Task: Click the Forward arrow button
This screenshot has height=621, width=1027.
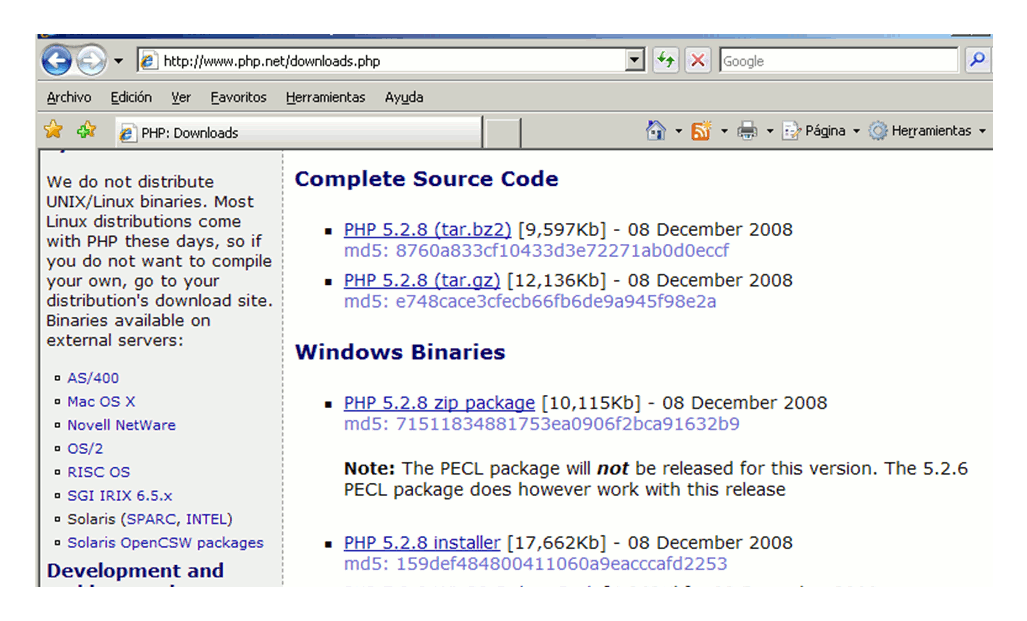Action: (91, 61)
